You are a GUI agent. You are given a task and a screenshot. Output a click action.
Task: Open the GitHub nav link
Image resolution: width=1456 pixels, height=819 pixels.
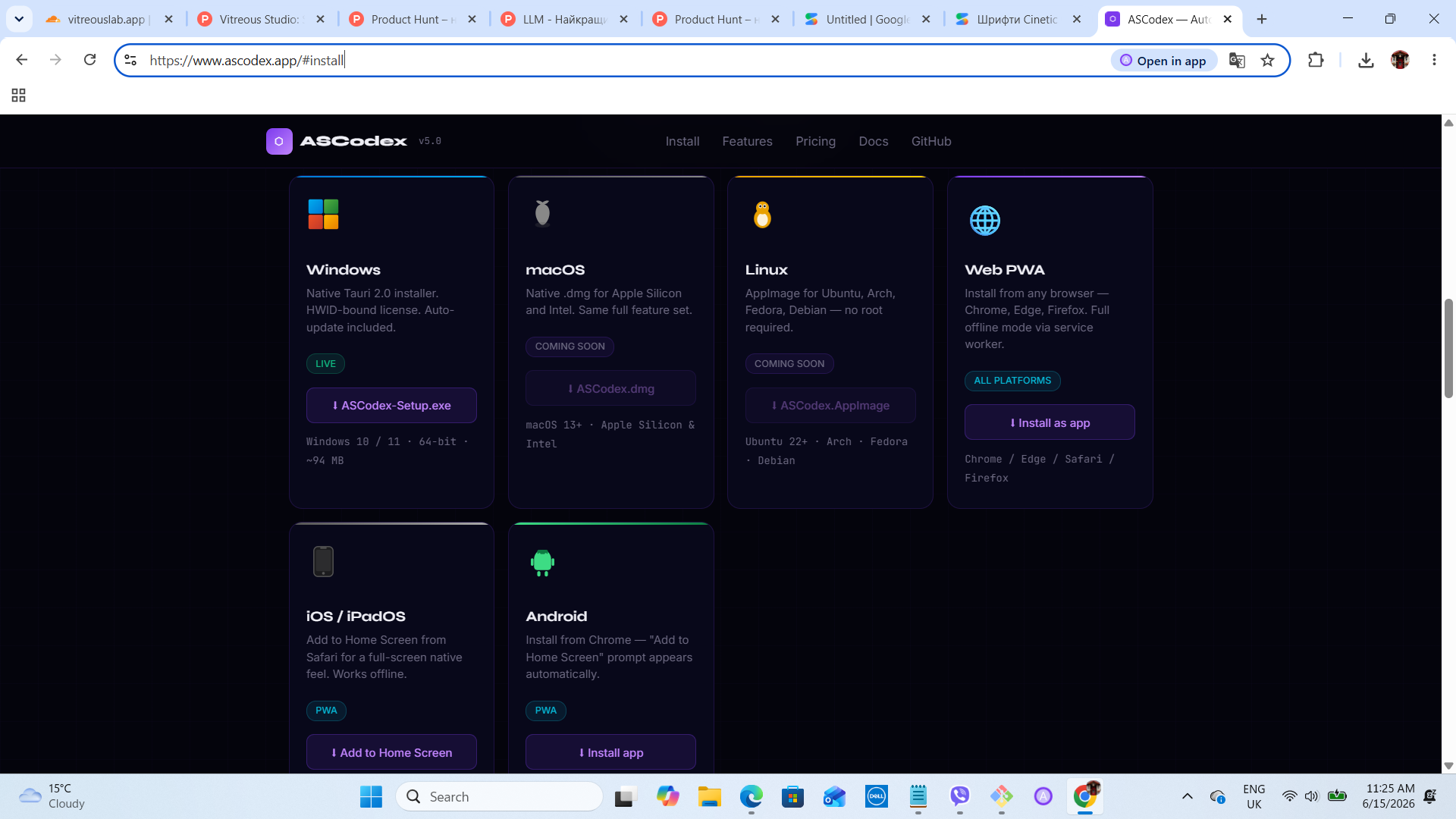(x=931, y=141)
